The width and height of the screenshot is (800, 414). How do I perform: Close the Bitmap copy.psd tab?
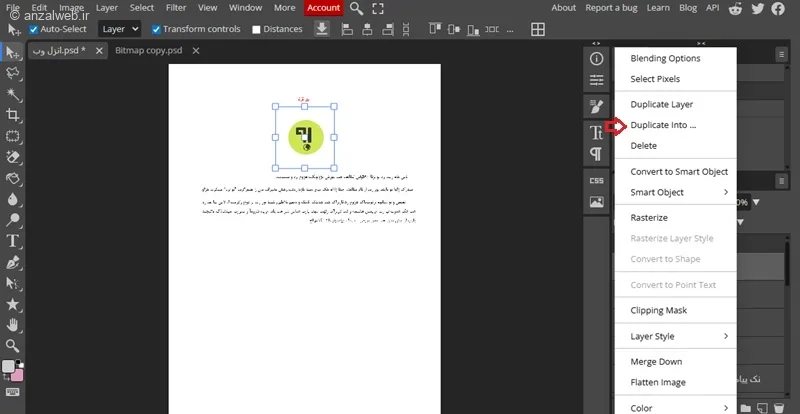click(195, 51)
